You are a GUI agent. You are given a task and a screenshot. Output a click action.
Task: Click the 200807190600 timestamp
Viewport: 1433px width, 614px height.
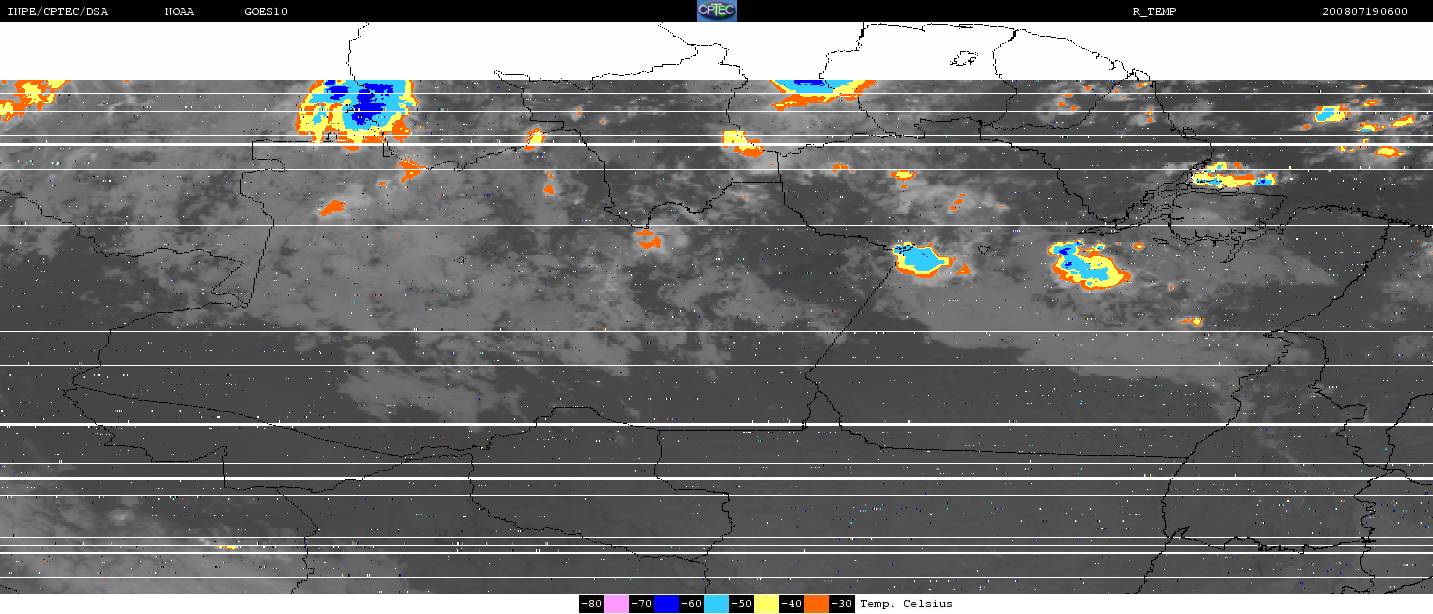click(1364, 12)
